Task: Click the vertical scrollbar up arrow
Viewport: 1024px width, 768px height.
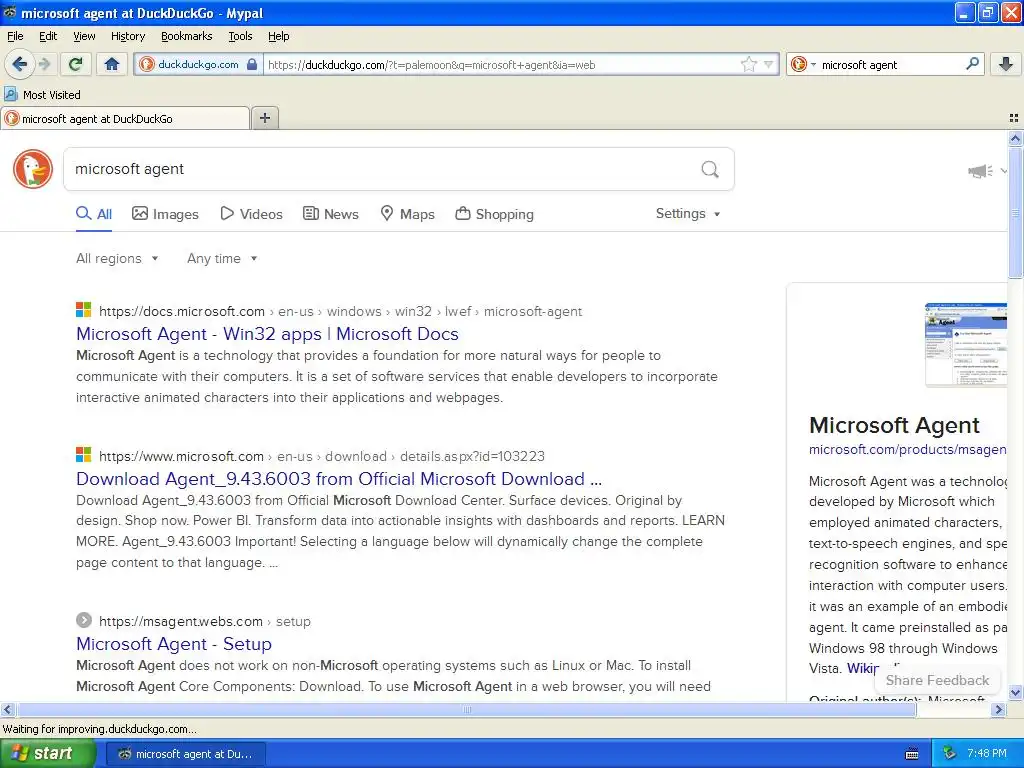Action: click(1015, 138)
